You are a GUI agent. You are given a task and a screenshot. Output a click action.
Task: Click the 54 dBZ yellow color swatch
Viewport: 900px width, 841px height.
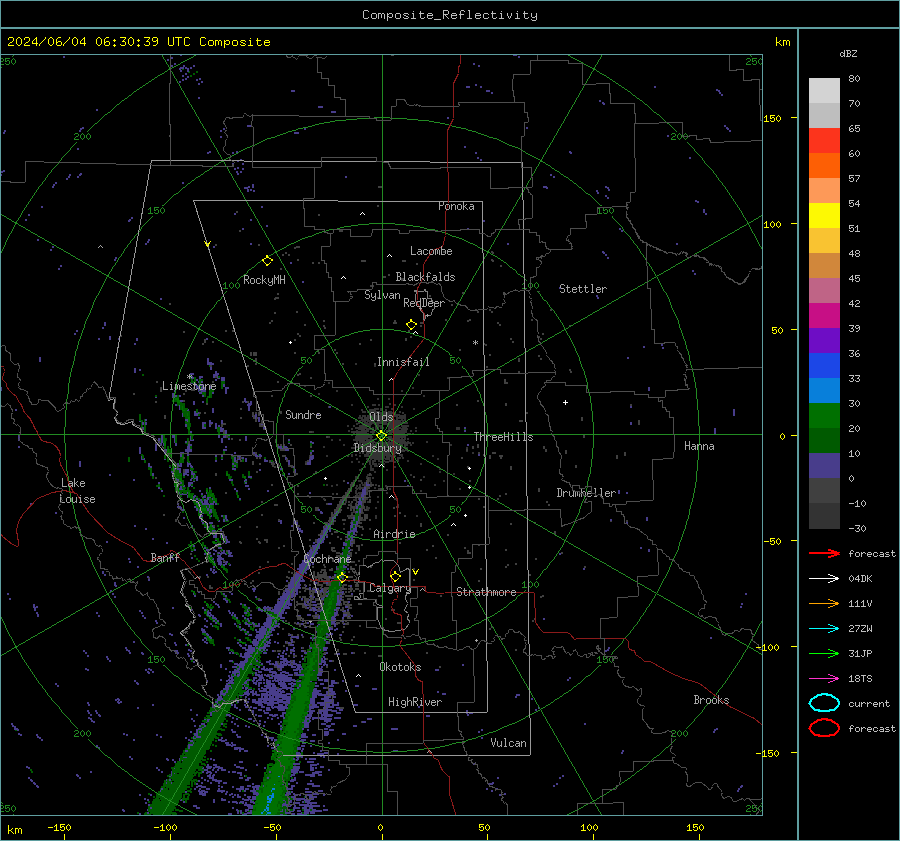(x=824, y=215)
